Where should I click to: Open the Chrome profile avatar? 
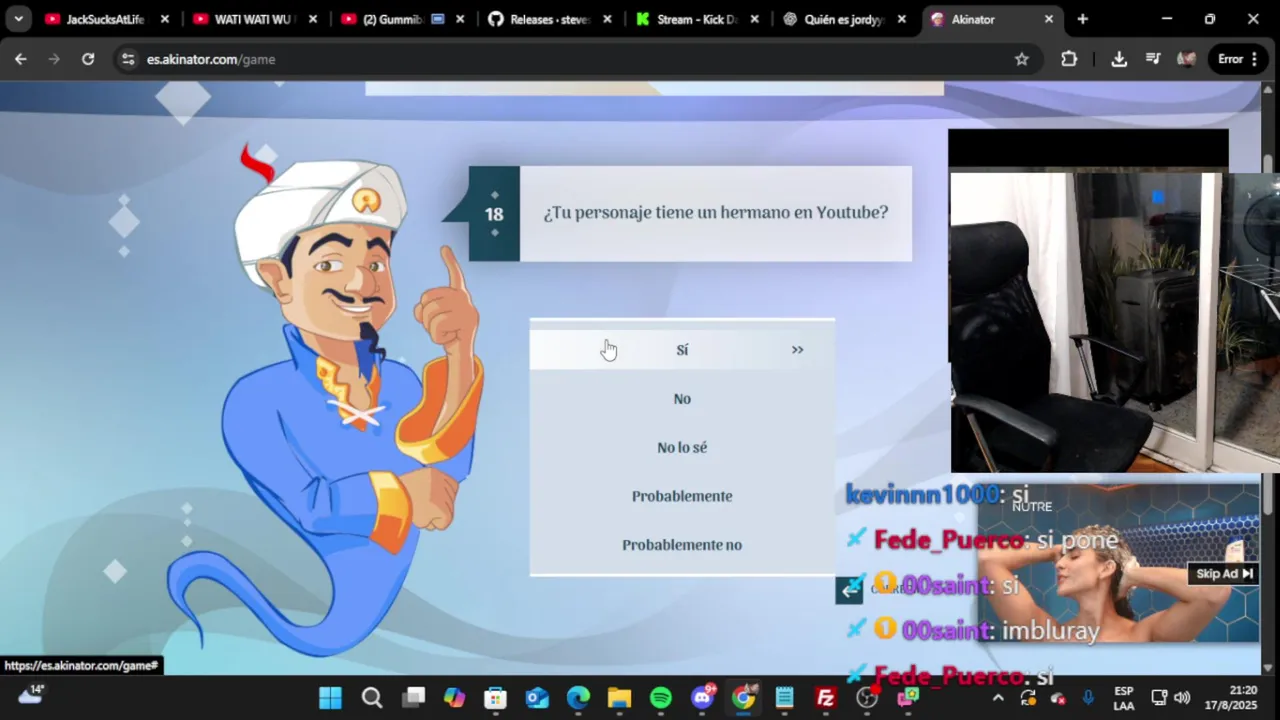pyautogui.click(x=1187, y=59)
